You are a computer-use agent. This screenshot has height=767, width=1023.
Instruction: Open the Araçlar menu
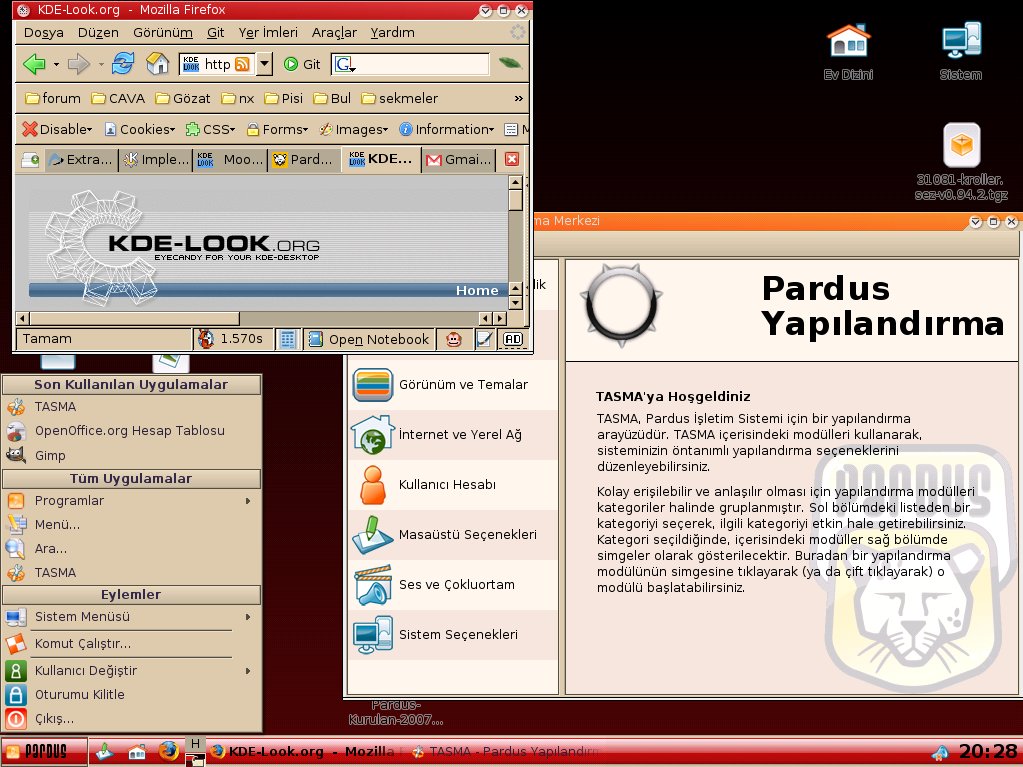click(x=334, y=33)
